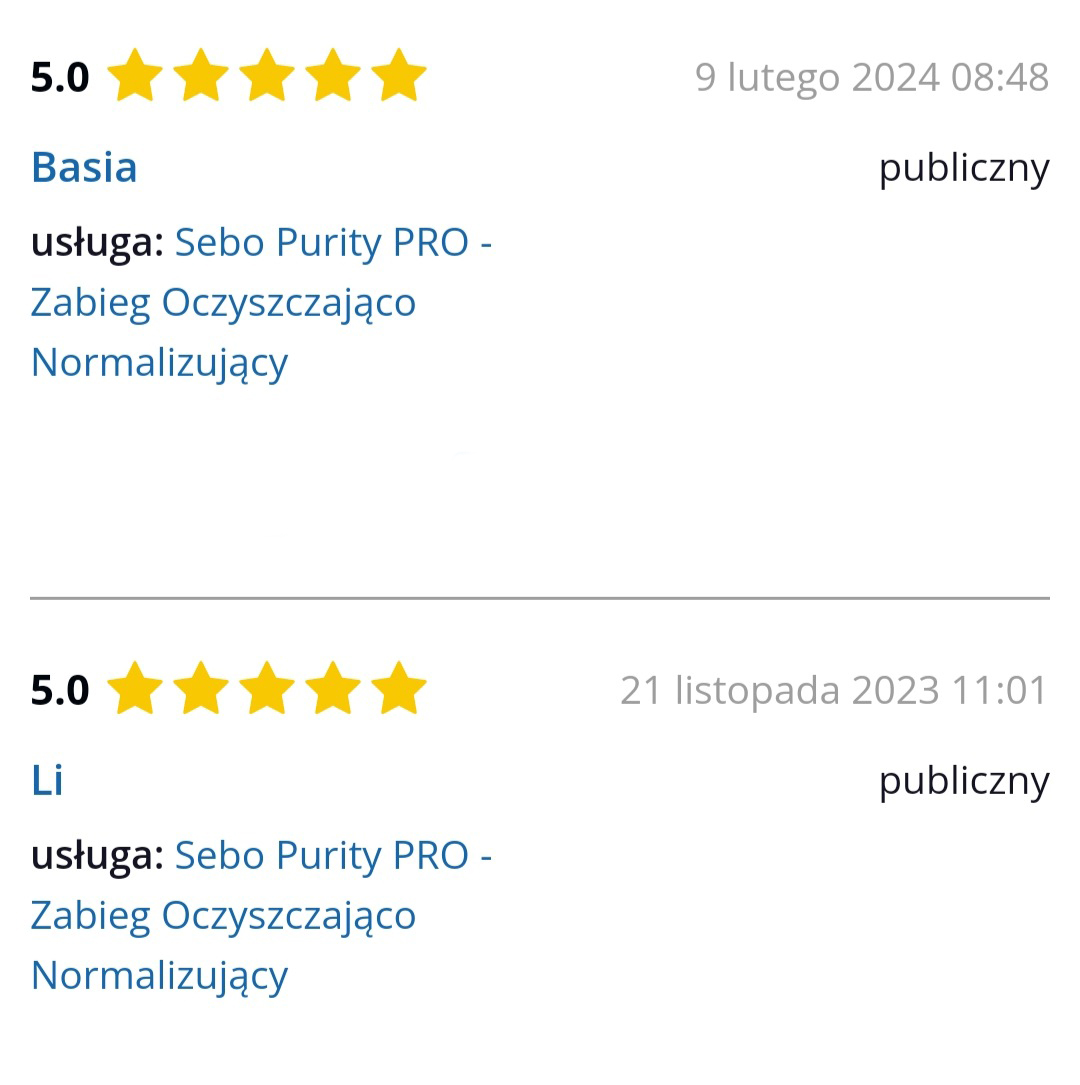Click the 5.0 rating score in Li's review
This screenshot has height=1085, width=1080.
tap(58, 689)
